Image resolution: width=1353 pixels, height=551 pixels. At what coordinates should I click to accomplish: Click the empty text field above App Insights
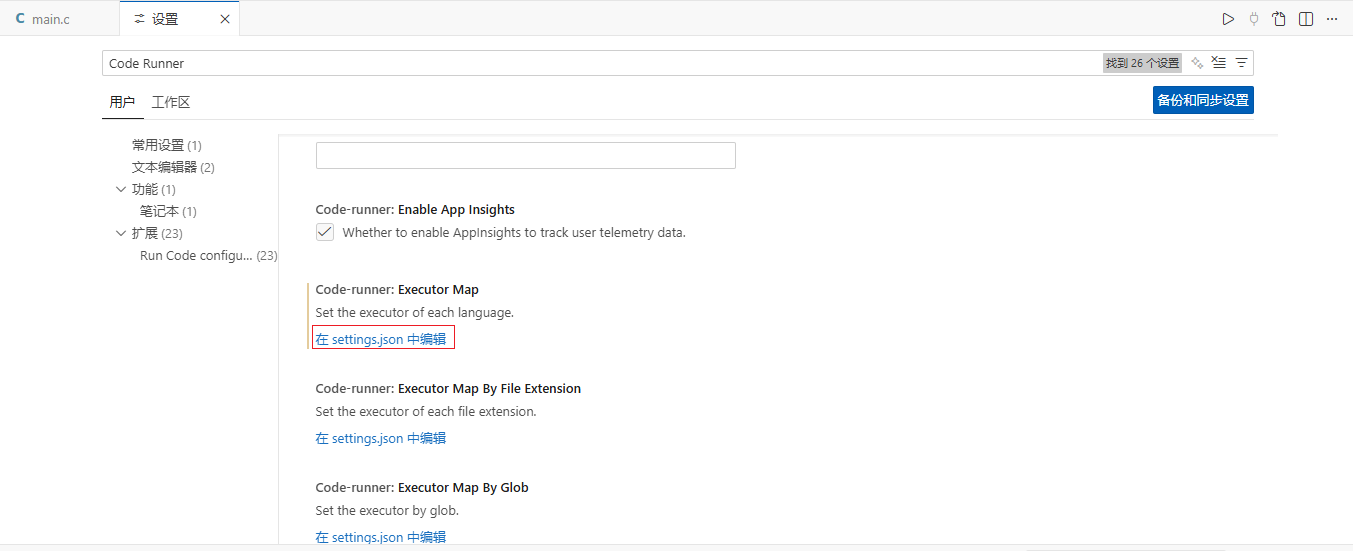(525, 155)
